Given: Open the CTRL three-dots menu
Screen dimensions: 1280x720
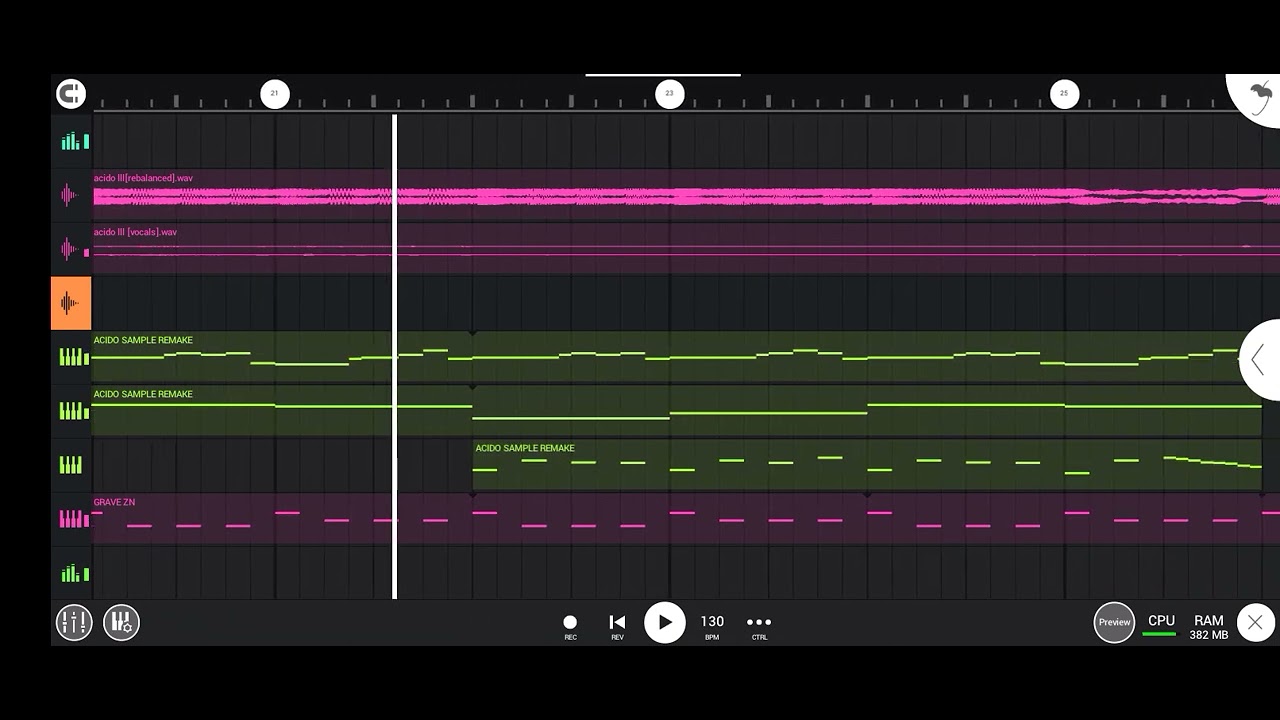Looking at the screenshot, I should [759, 626].
